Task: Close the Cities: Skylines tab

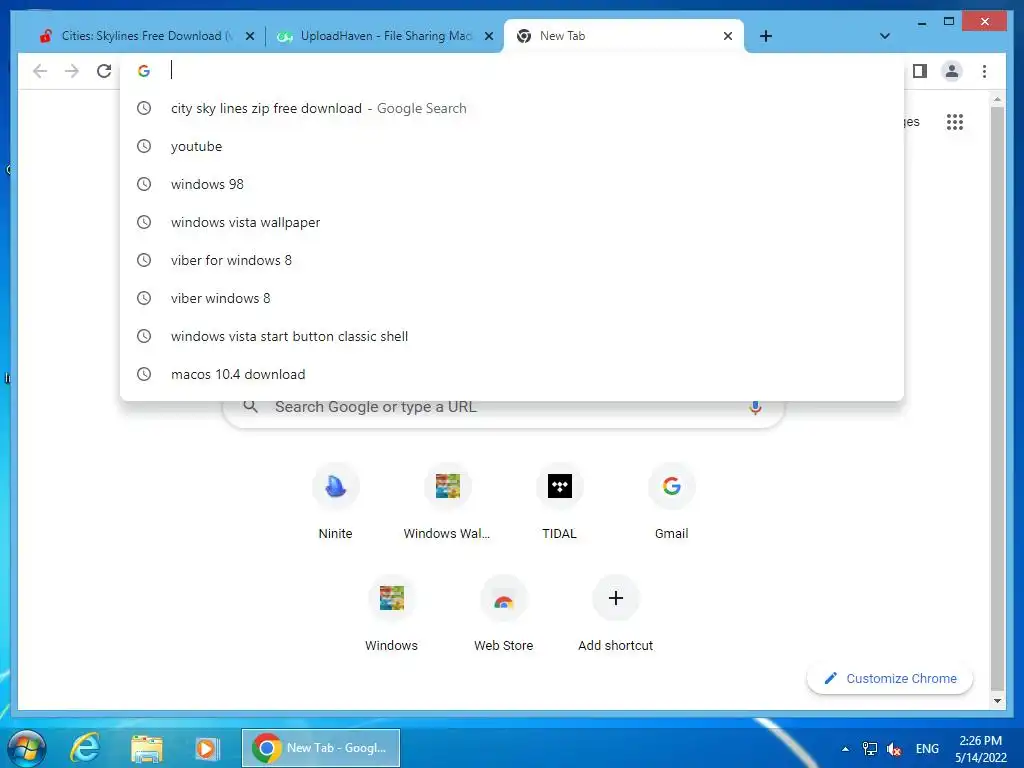Action: coord(249,36)
